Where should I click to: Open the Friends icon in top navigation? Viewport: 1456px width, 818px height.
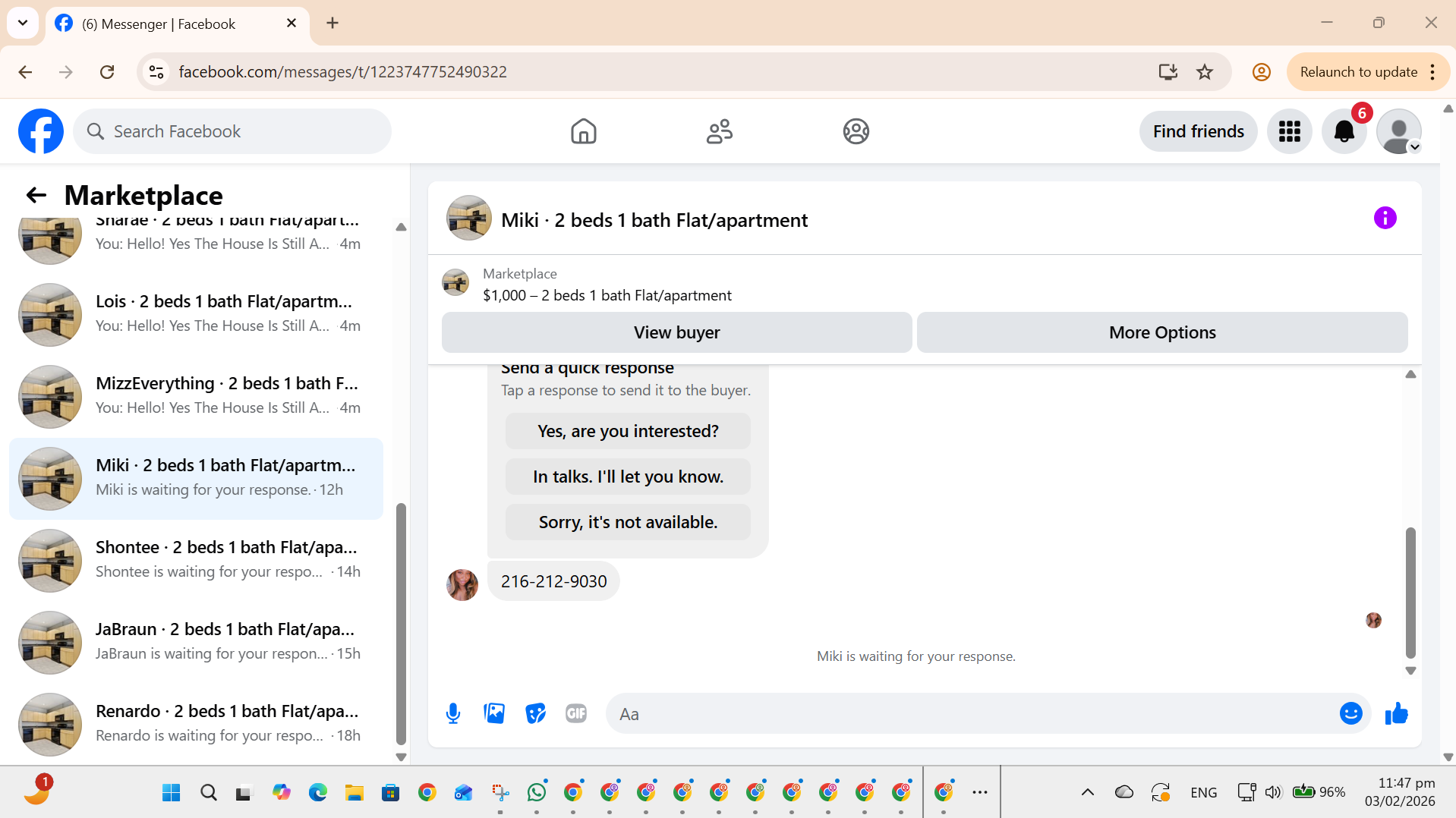click(719, 131)
